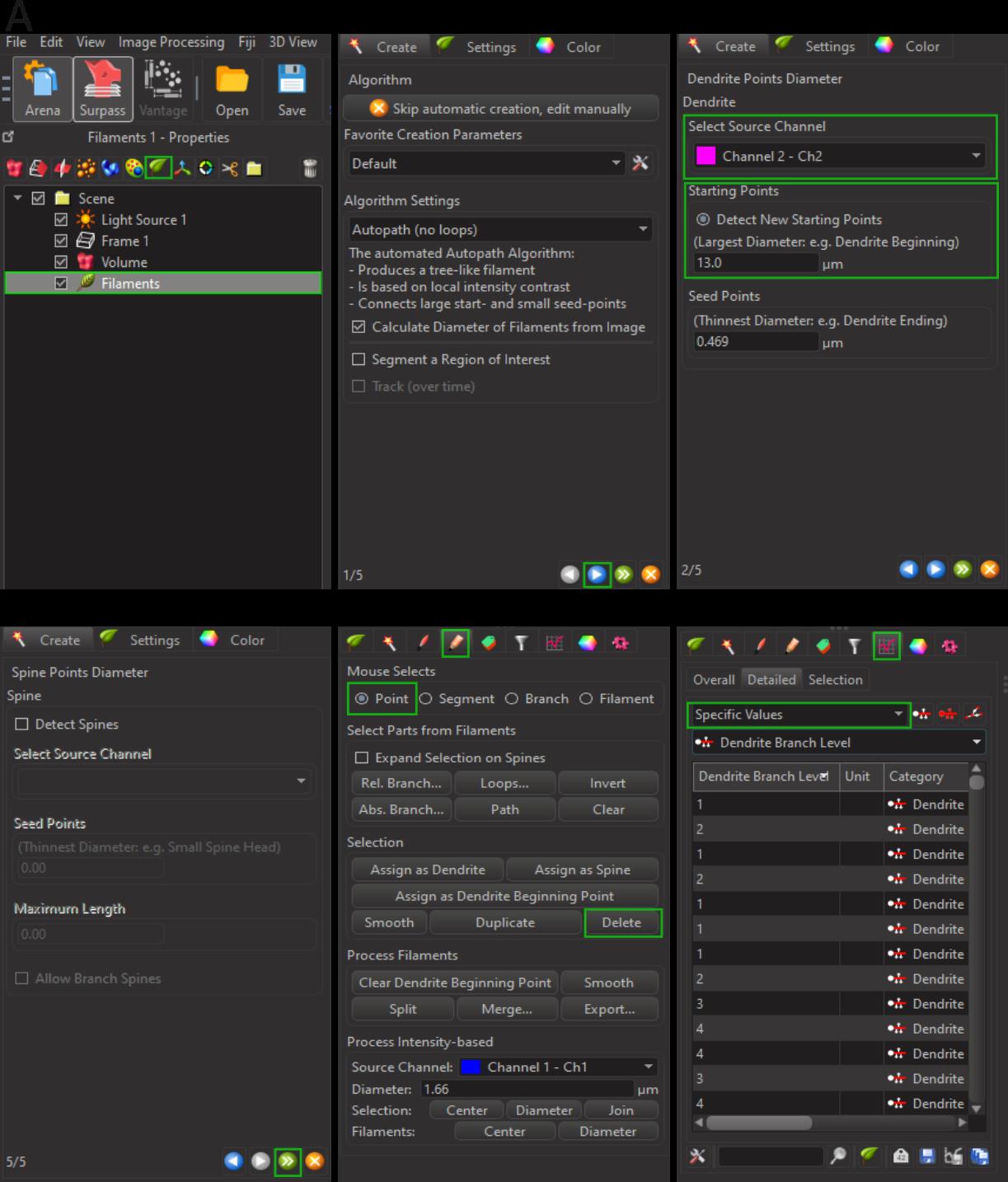Collapse the Scene tree node
The width and height of the screenshot is (1008, 1182).
click(x=17, y=198)
